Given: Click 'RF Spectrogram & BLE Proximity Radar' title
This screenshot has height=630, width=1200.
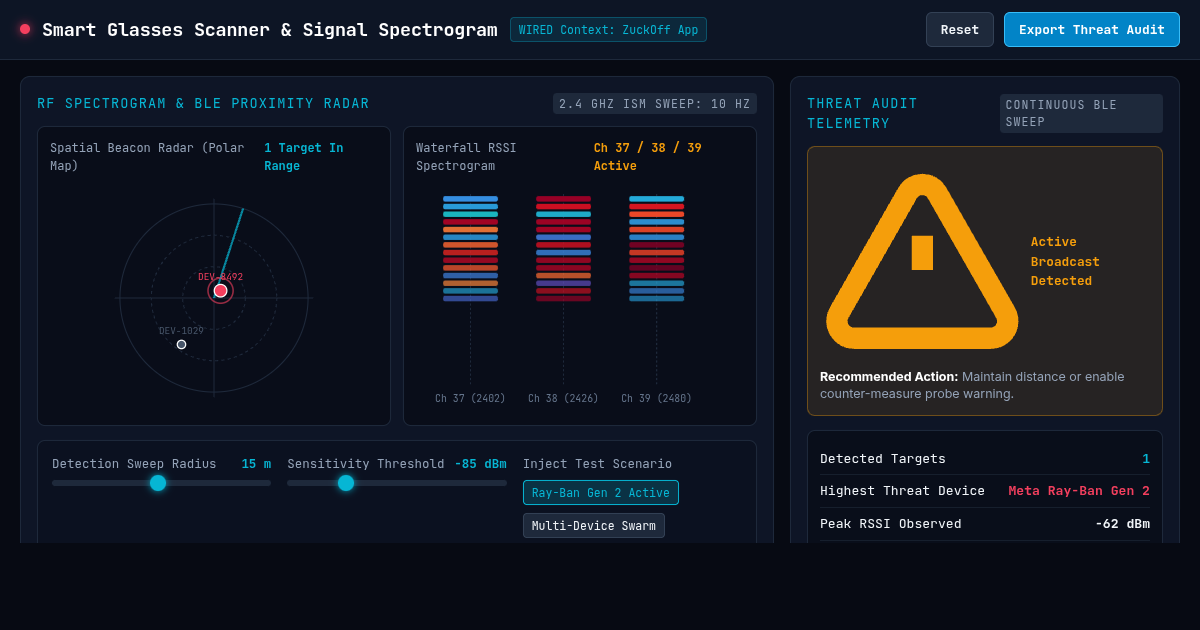Looking at the screenshot, I should [203, 104].
